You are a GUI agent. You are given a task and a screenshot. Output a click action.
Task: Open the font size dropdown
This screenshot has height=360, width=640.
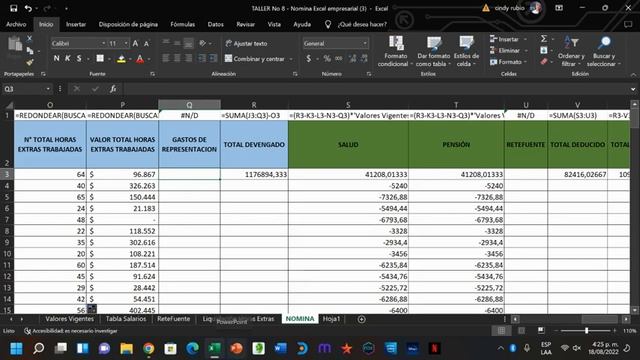[x=126, y=43]
